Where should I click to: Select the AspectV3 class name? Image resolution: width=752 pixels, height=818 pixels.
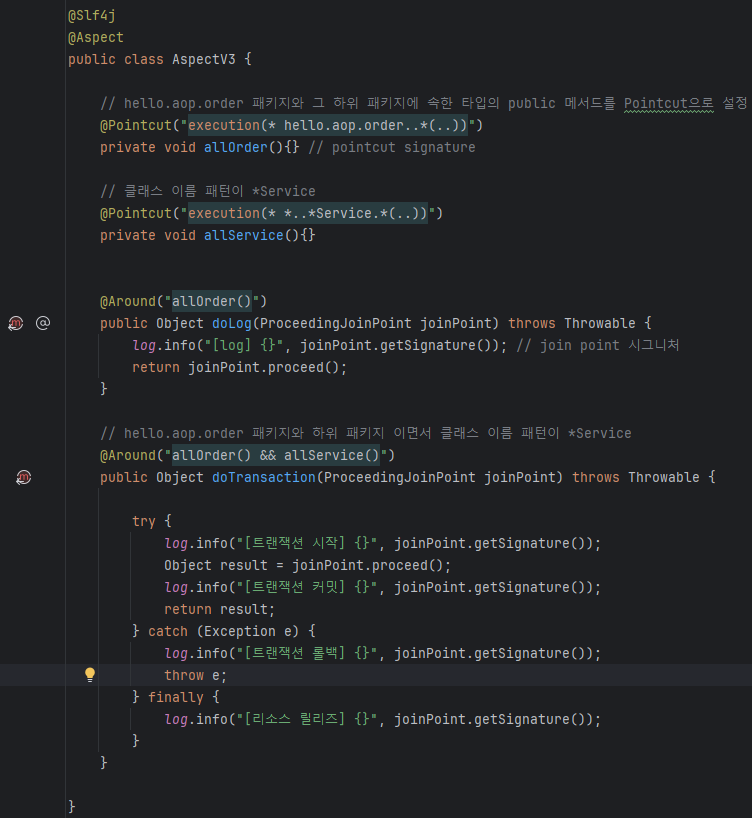[x=204, y=59]
